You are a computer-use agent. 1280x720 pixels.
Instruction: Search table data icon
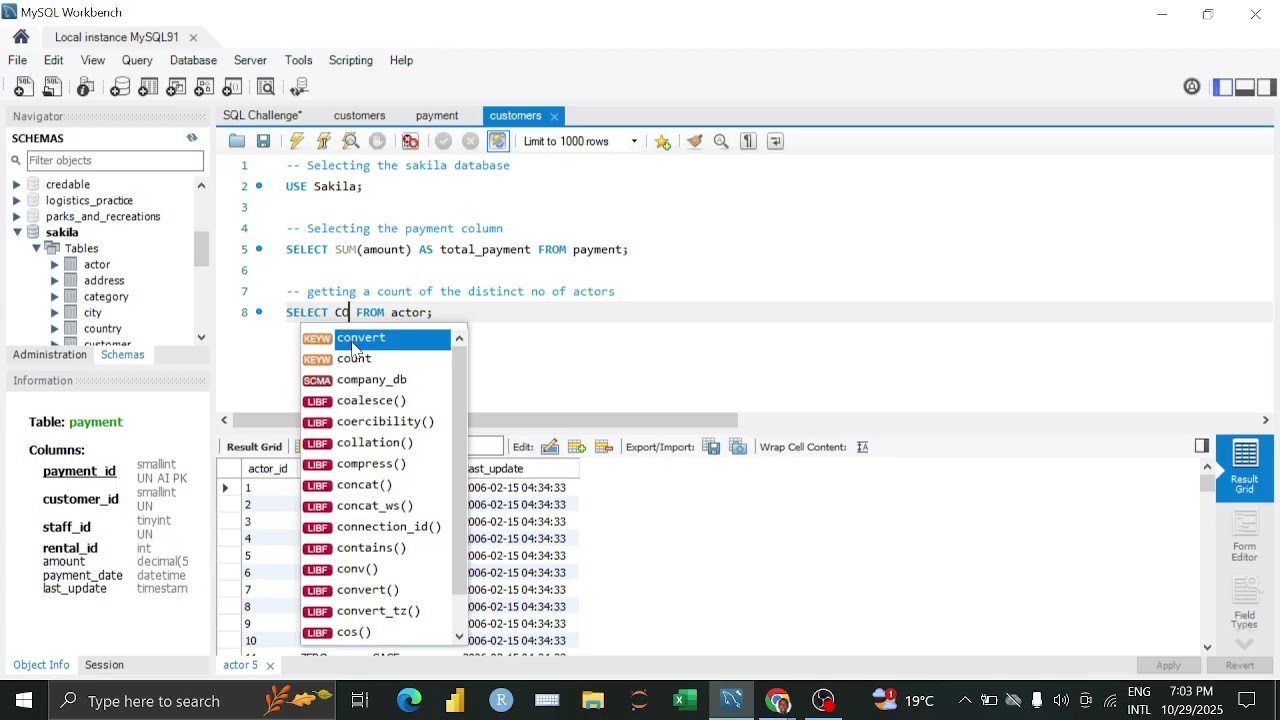pyautogui.click(x=266, y=87)
